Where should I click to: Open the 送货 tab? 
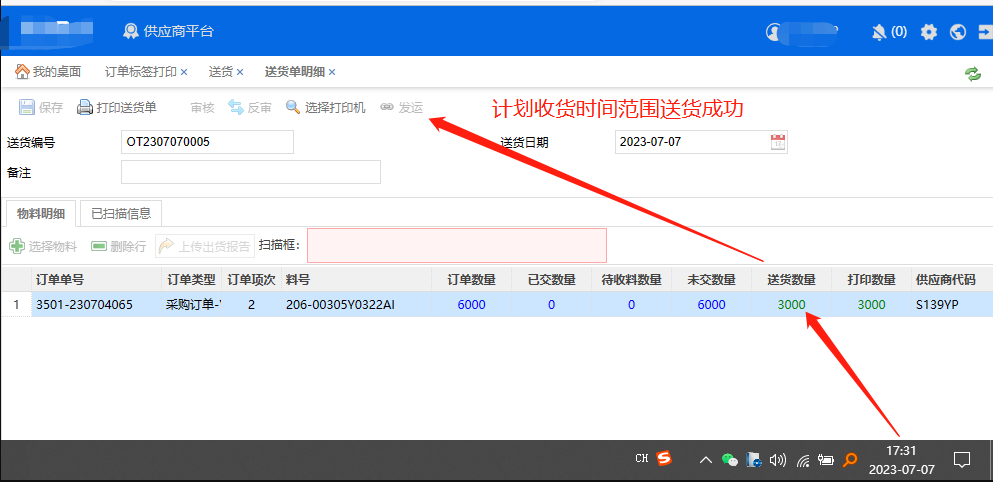point(220,72)
